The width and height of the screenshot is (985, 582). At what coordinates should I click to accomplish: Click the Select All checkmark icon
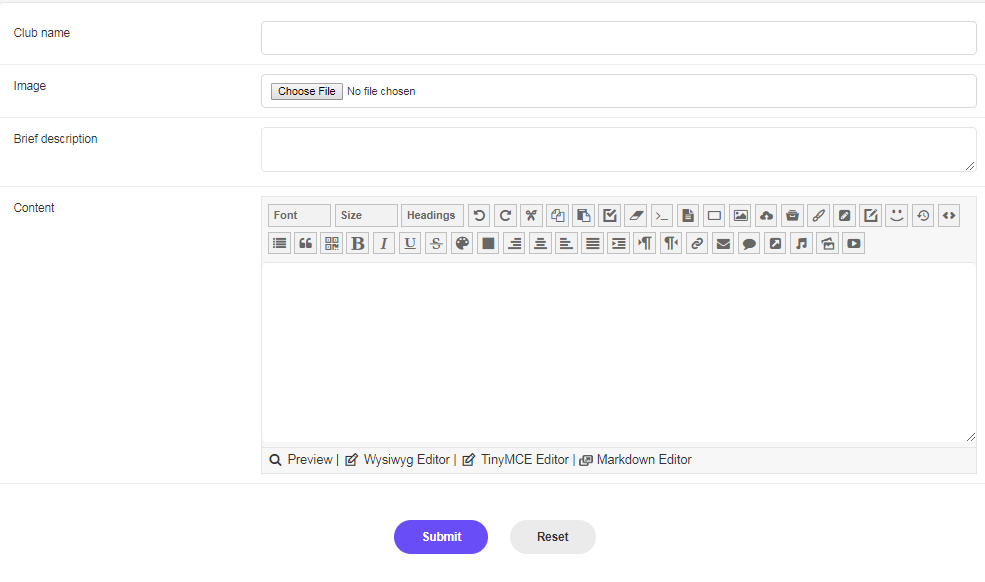click(609, 216)
